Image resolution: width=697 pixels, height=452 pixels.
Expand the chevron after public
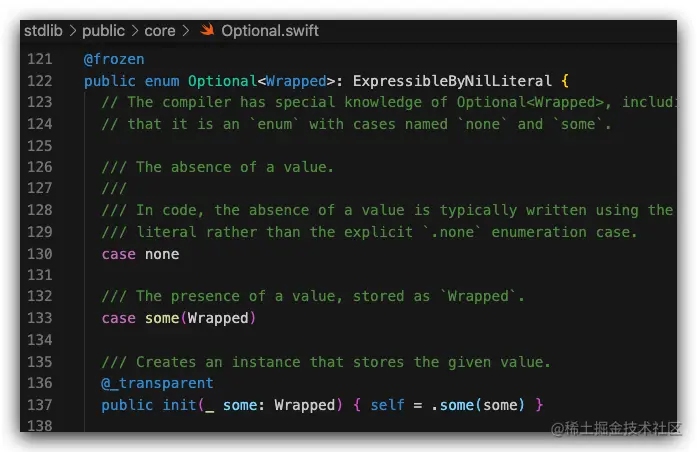point(135,31)
